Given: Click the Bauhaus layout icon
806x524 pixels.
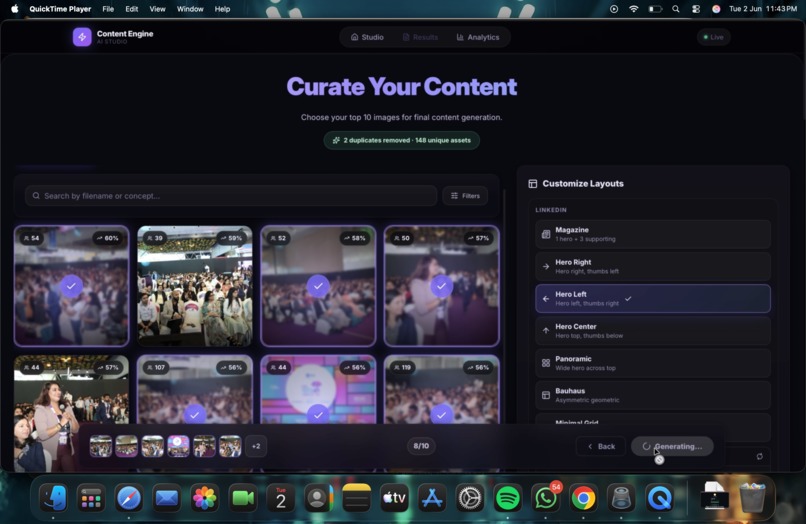Looking at the screenshot, I should tap(546, 395).
